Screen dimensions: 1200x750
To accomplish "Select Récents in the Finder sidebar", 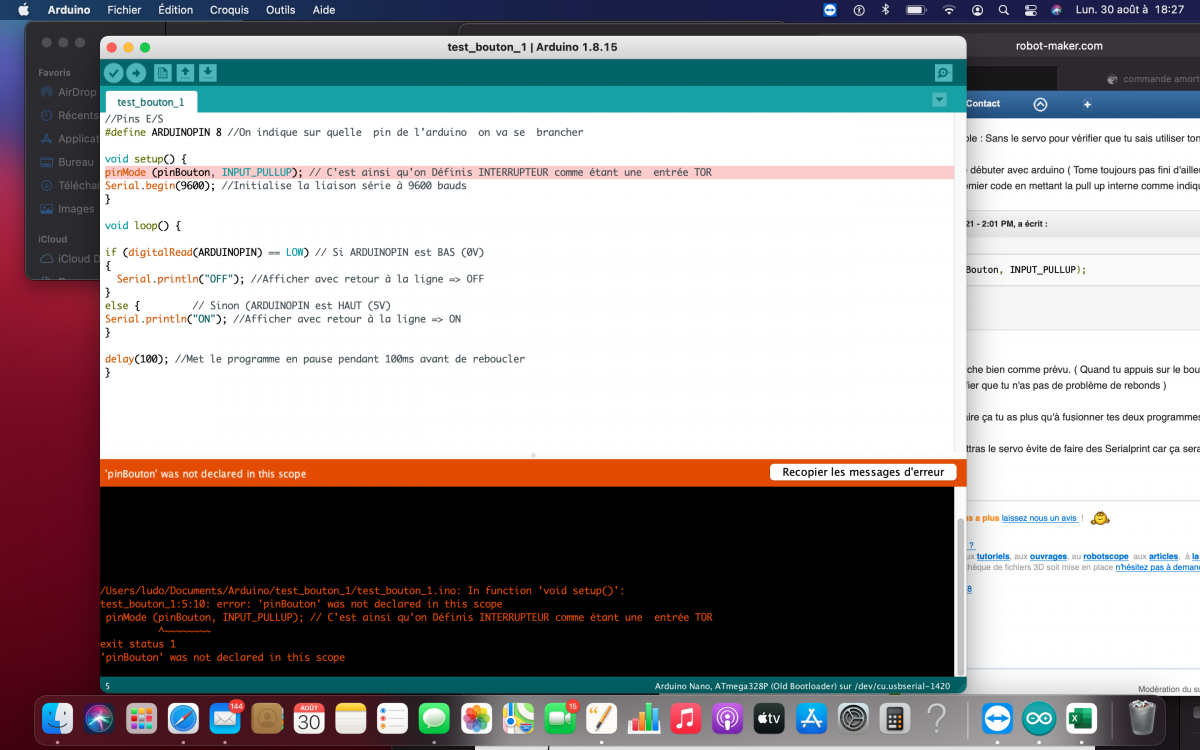I will click(68, 115).
